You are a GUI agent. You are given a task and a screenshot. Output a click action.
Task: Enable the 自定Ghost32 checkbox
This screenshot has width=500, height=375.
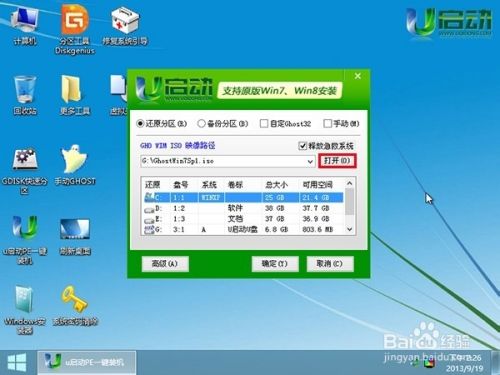click(x=264, y=124)
